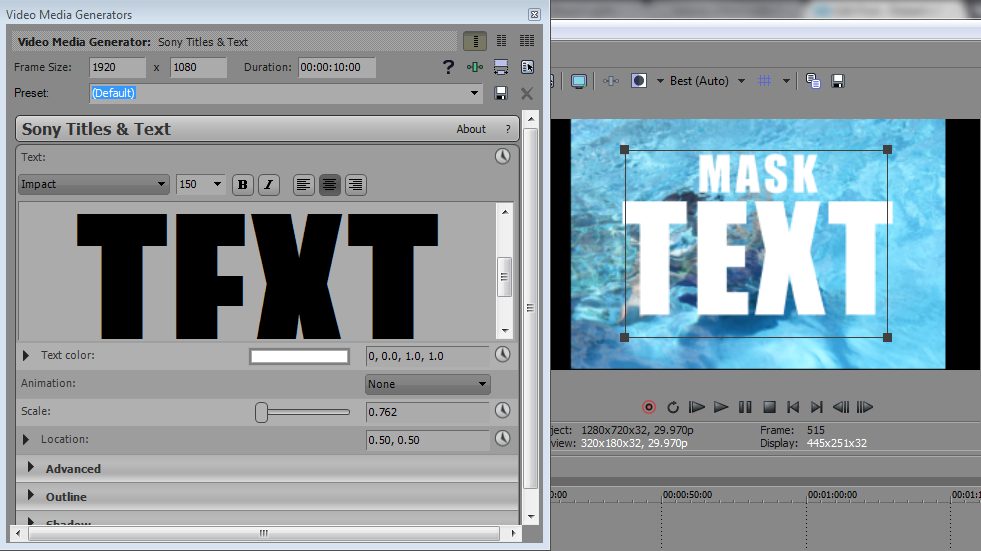The height and width of the screenshot is (551, 981).
Task: Toggle italic text formatting
Action: click(268, 185)
